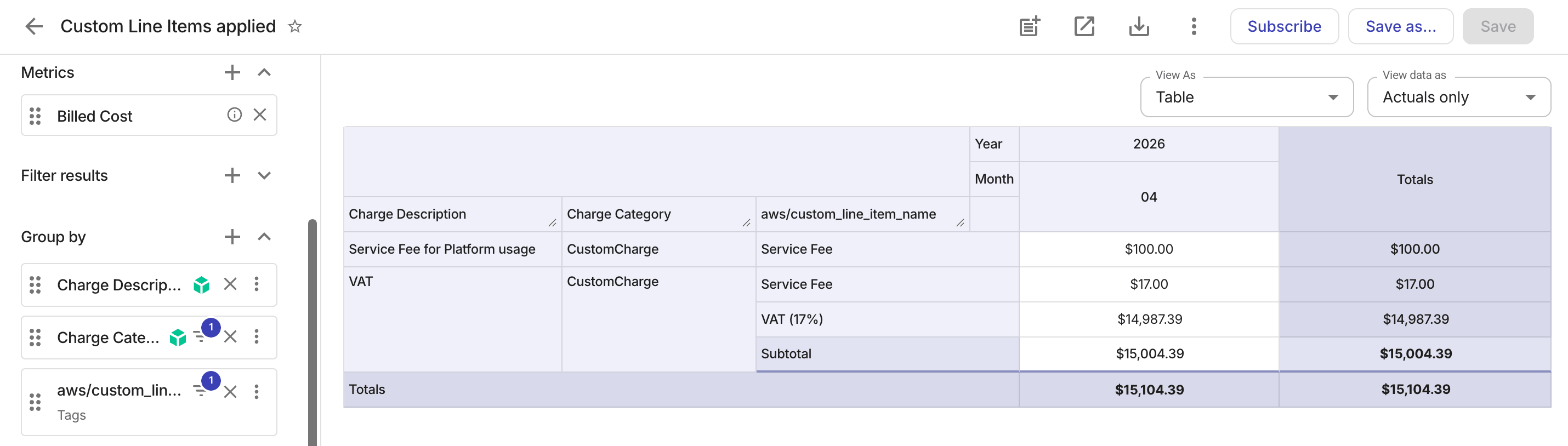
Task: Remove Charge Cate... grouping
Action: click(x=230, y=336)
